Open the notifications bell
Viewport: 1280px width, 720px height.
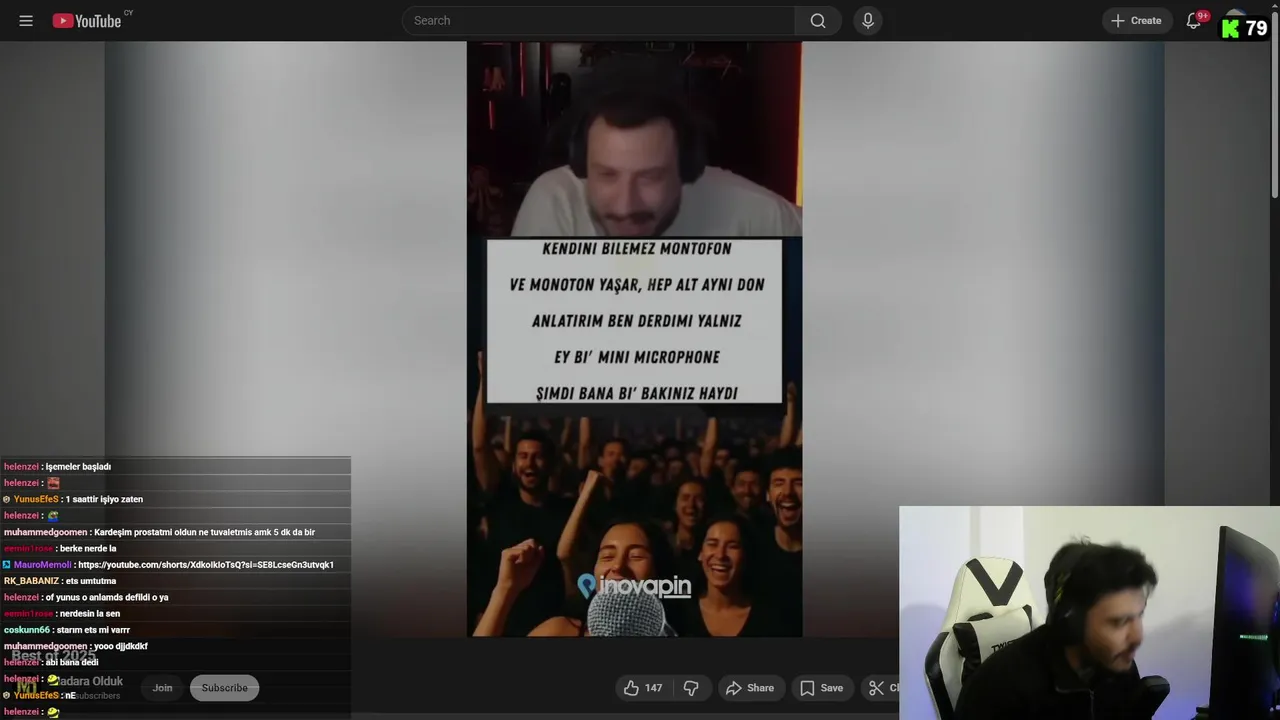click(1193, 20)
